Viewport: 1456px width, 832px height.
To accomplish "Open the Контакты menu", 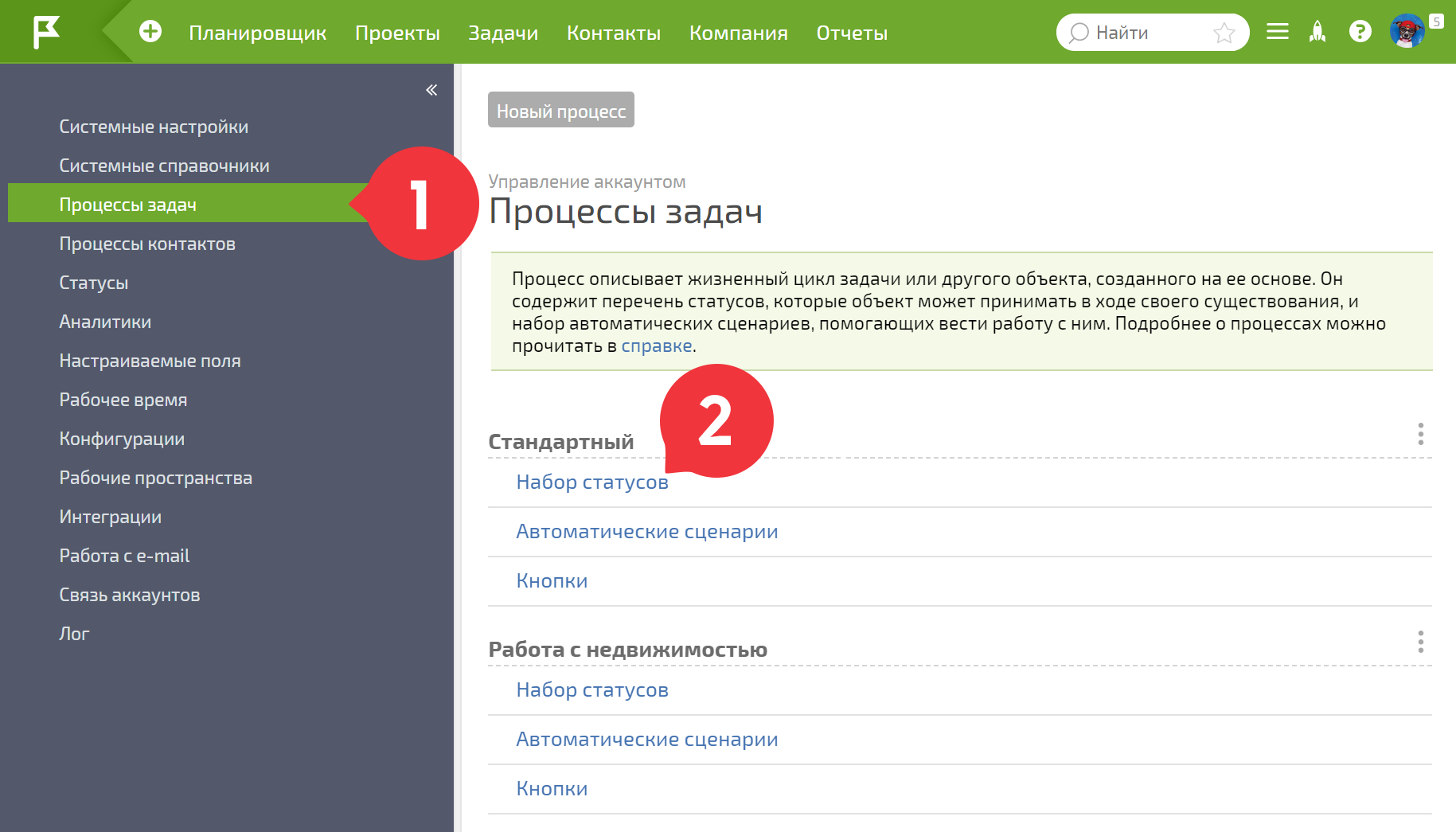I will (614, 33).
